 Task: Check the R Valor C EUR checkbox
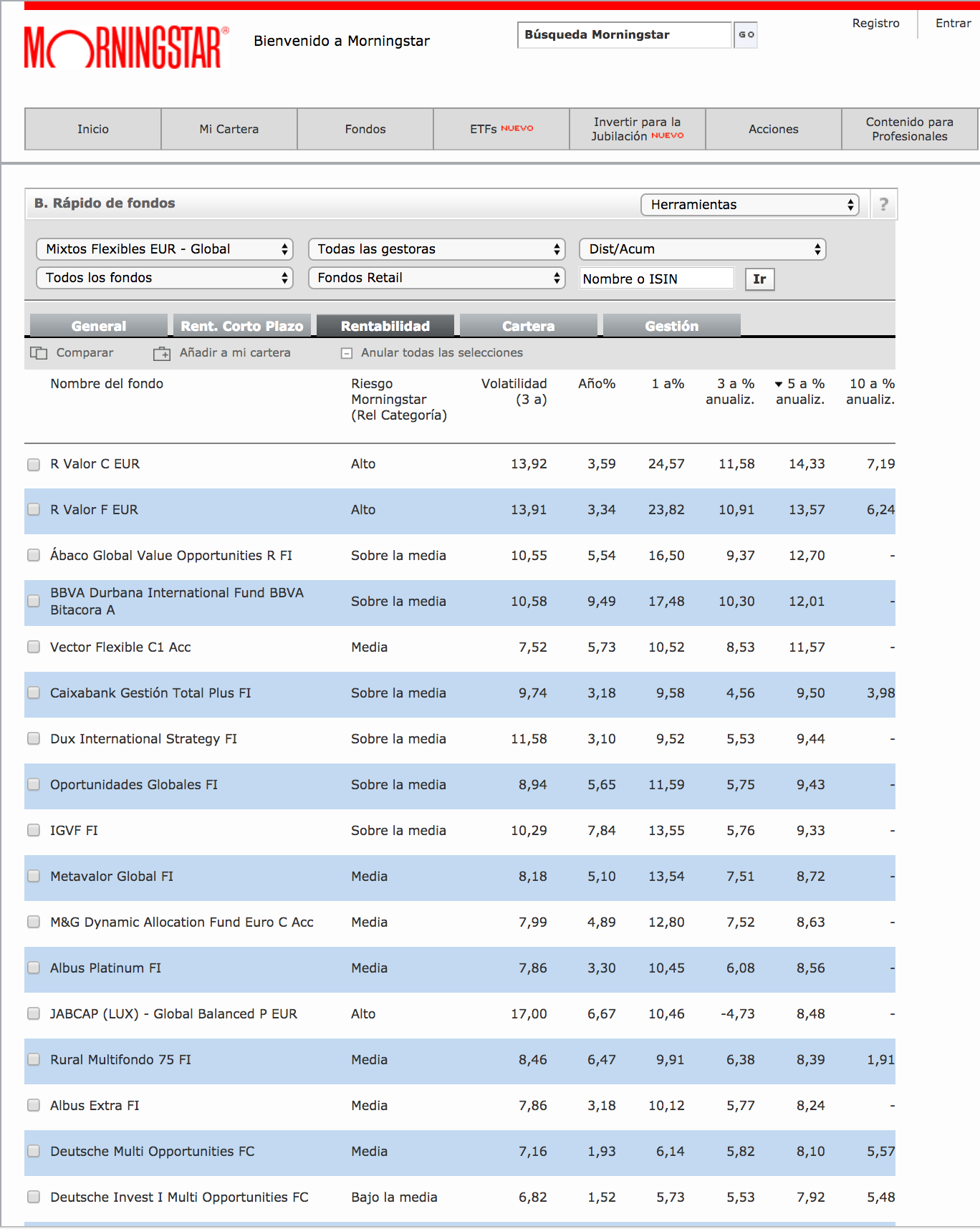34,464
